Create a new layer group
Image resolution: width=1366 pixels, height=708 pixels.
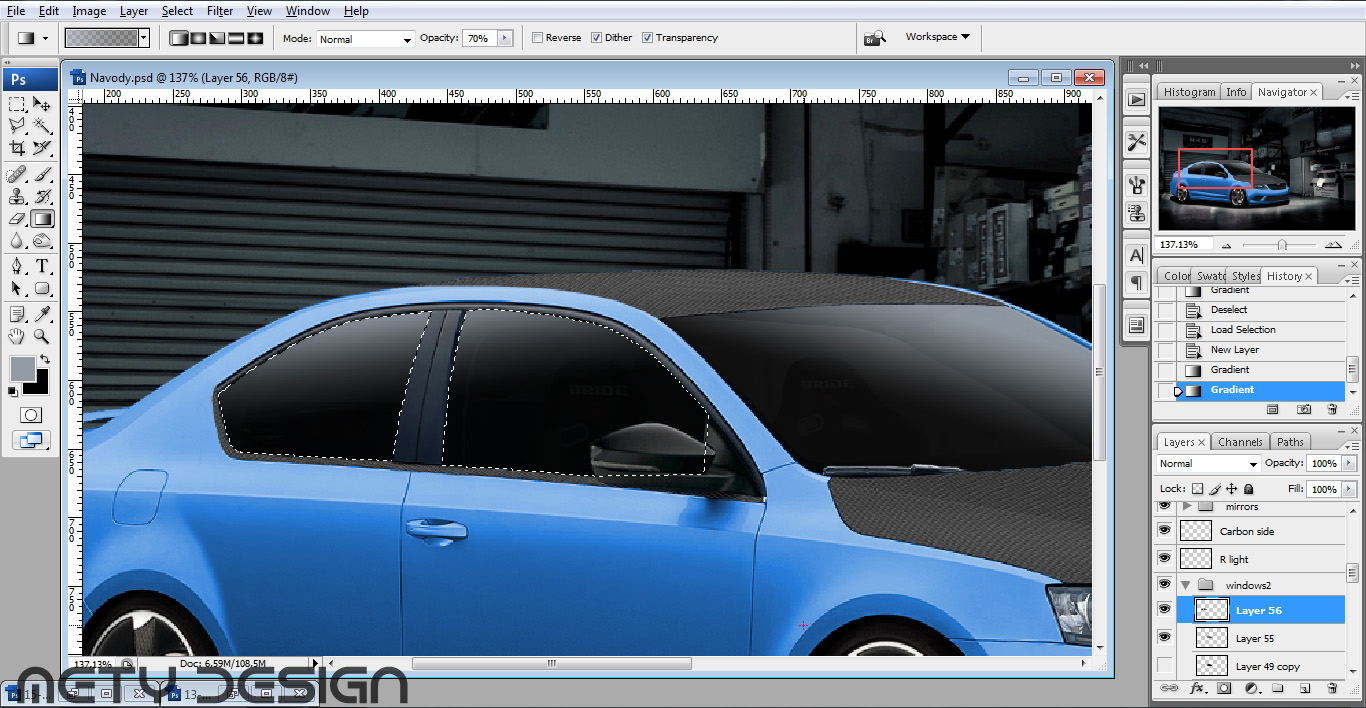click(x=1277, y=688)
